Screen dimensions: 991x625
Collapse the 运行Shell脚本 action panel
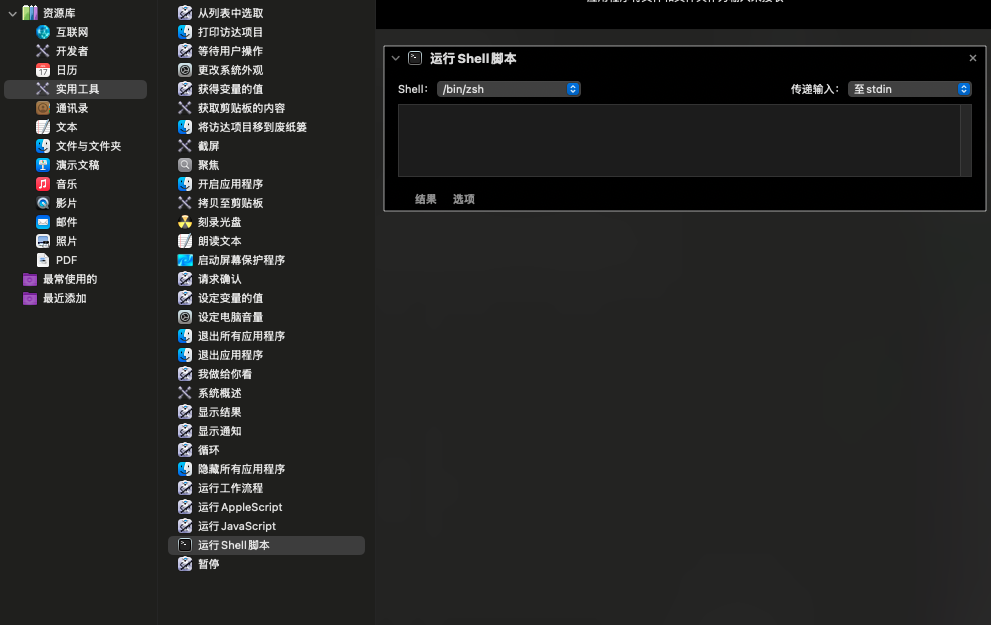(396, 58)
